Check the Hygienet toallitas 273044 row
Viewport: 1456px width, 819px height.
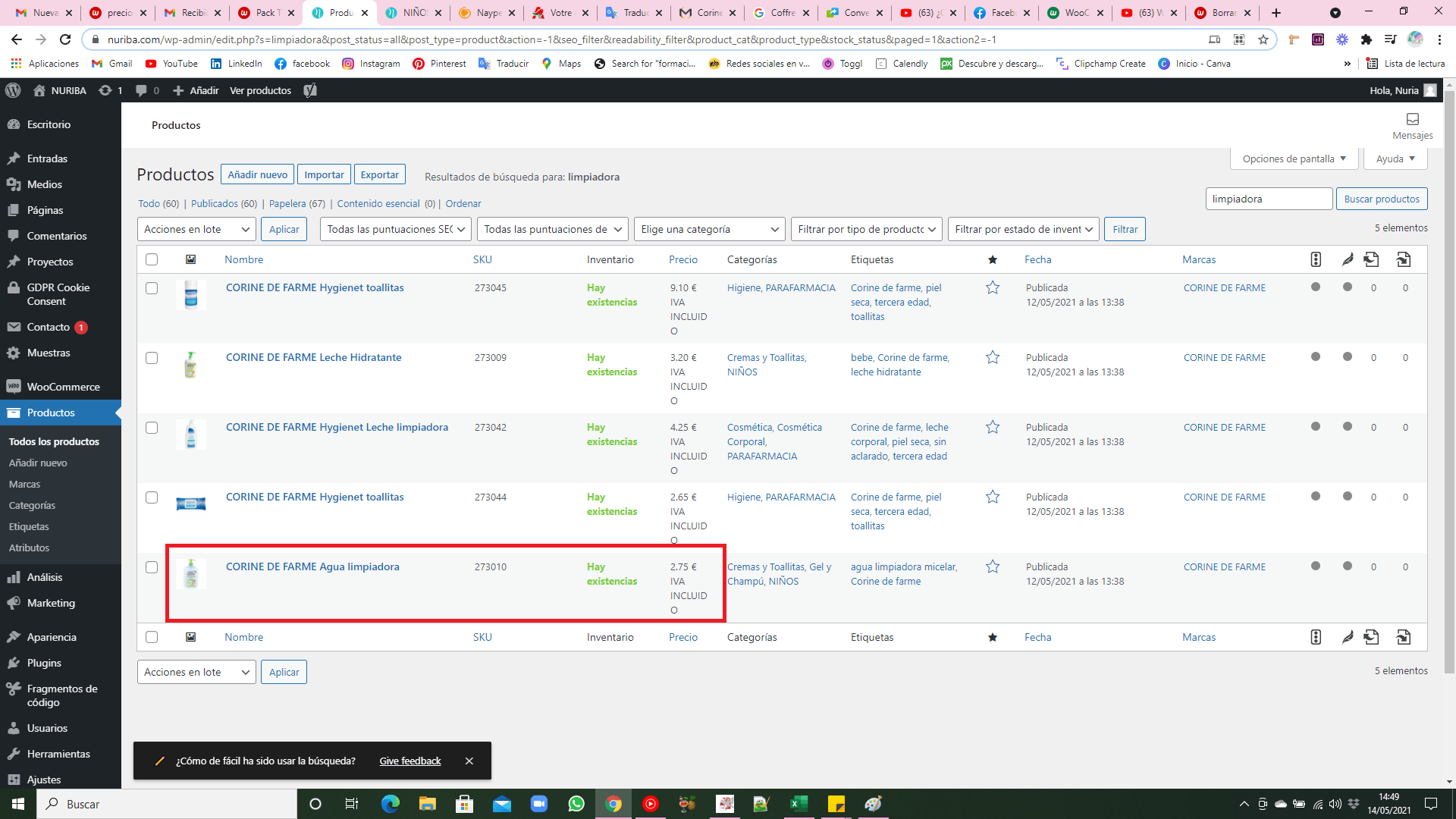[x=152, y=497]
